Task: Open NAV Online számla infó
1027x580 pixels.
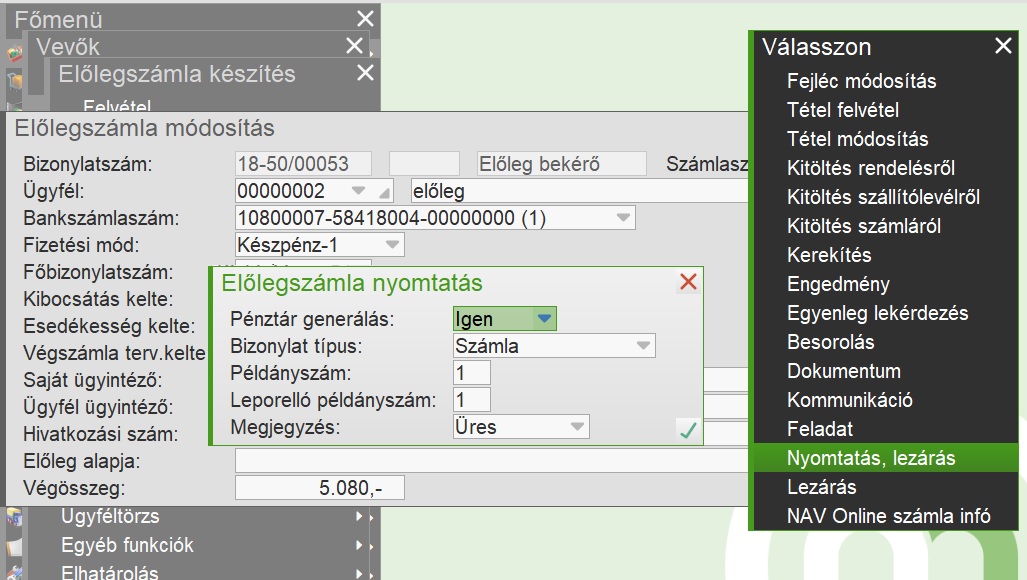Action: pos(888,516)
